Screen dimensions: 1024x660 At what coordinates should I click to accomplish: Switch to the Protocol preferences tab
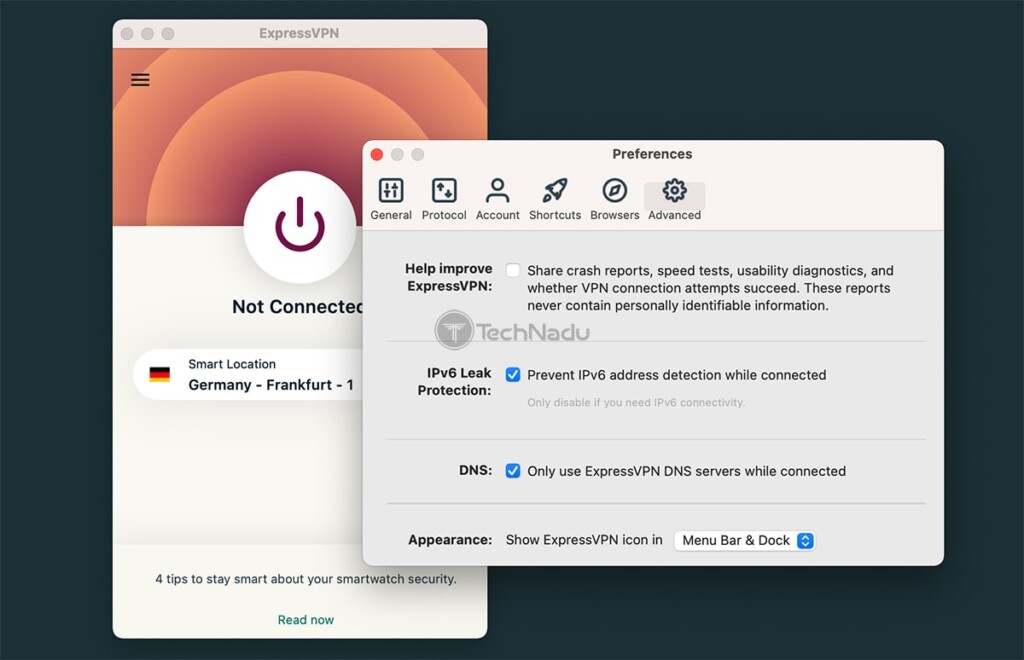click(x=443, y=199)
